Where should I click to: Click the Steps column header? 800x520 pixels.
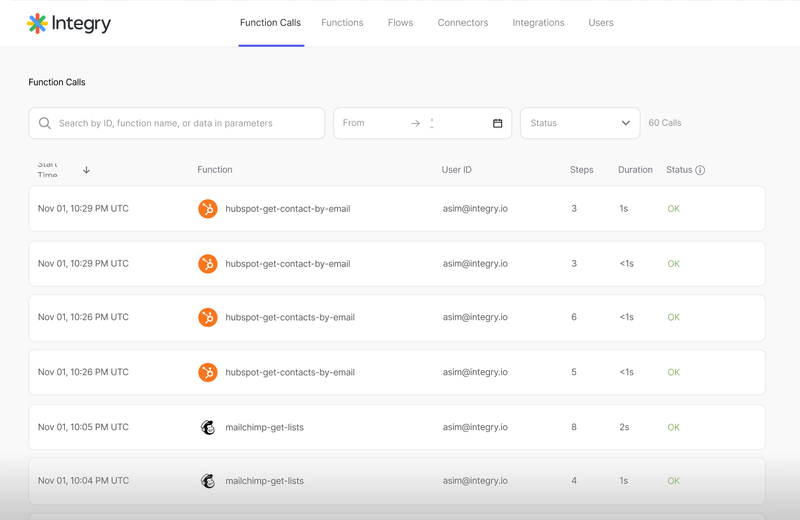click(582, 169)
